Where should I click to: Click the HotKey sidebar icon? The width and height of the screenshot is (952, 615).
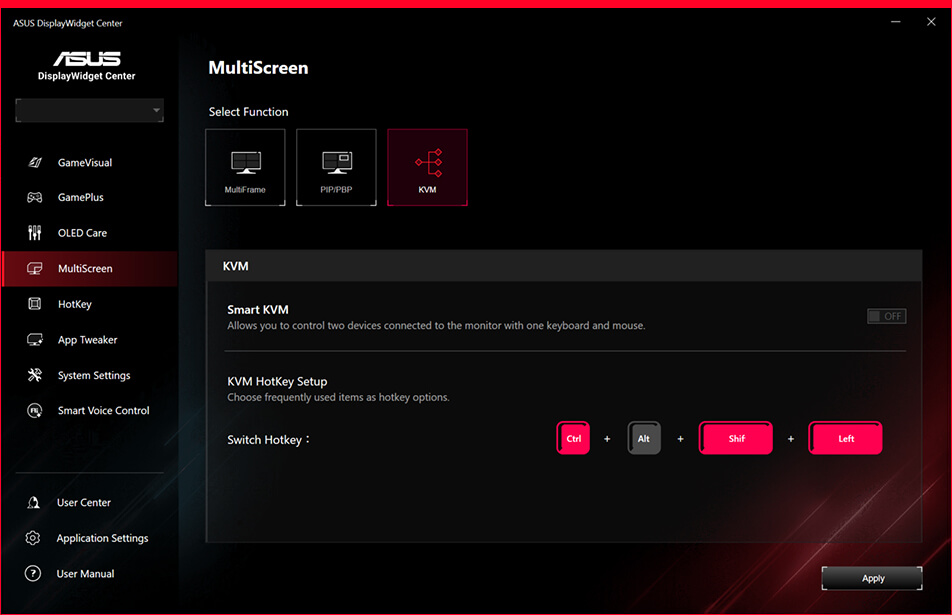point(35,304)
